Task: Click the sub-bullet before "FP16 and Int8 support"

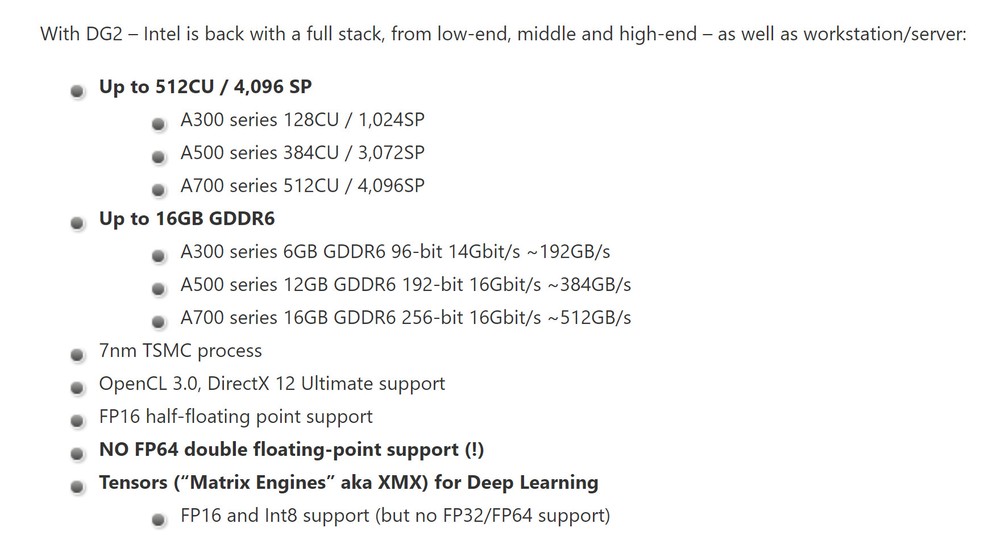Action: 158,520
